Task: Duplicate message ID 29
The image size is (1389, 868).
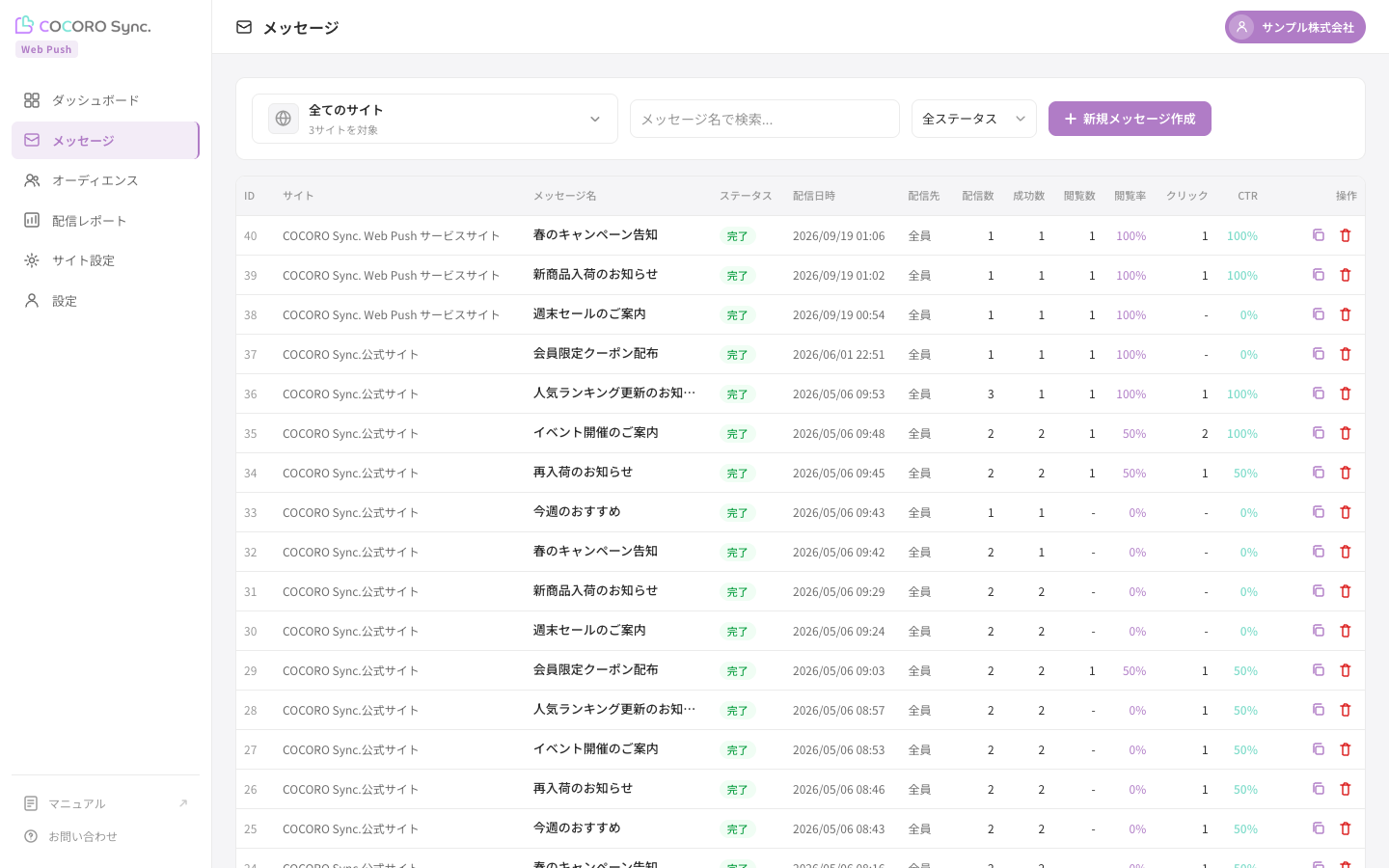Action: pos(1319,670)
